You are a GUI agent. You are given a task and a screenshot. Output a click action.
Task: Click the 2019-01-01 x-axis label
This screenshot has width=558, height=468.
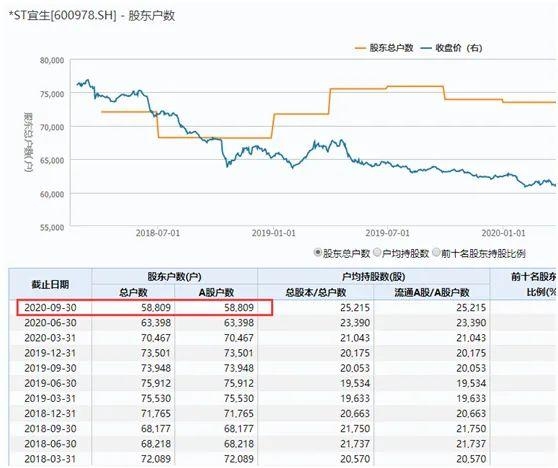click(x=274, y=233)
